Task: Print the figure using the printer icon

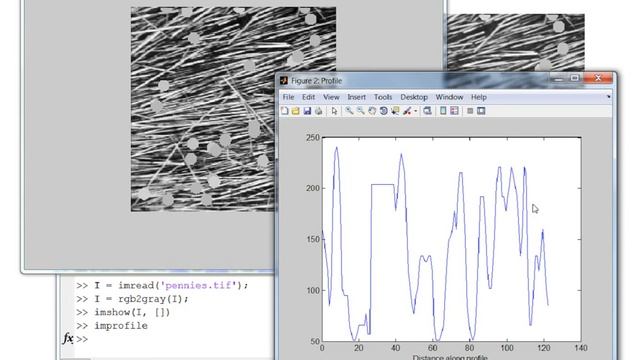Action: pos(318,111)
